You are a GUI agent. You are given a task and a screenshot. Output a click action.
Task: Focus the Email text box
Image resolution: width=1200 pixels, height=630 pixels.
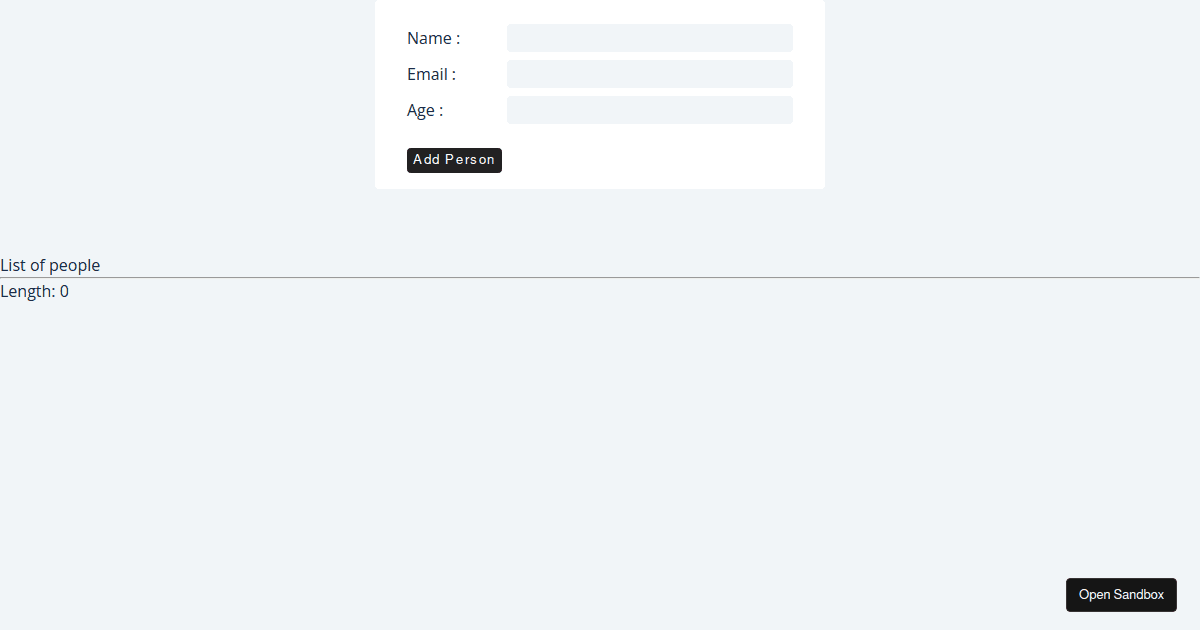point(650,74)
